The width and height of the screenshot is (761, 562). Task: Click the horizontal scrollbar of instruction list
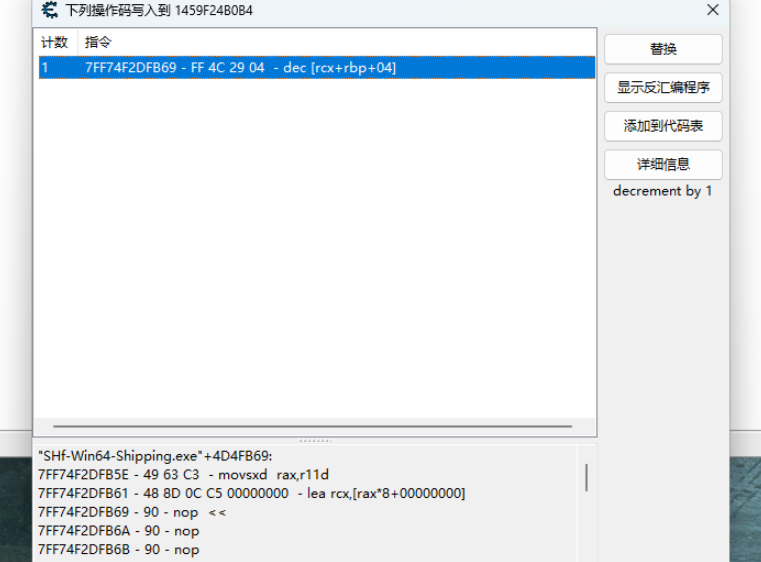pyautogui.click(x=313, y=426)
